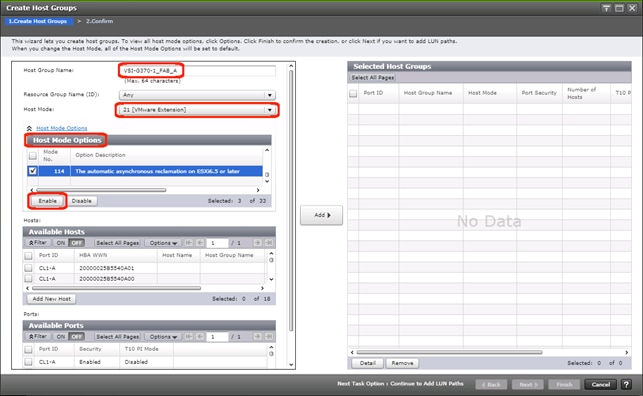
Task: Go to first page in Available Hosts
Action: coord(189,243)
